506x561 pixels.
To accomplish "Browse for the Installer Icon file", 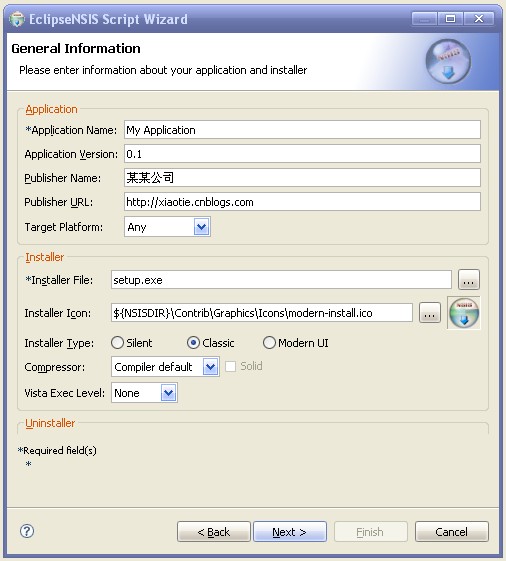I will click(x=429, y=313).
